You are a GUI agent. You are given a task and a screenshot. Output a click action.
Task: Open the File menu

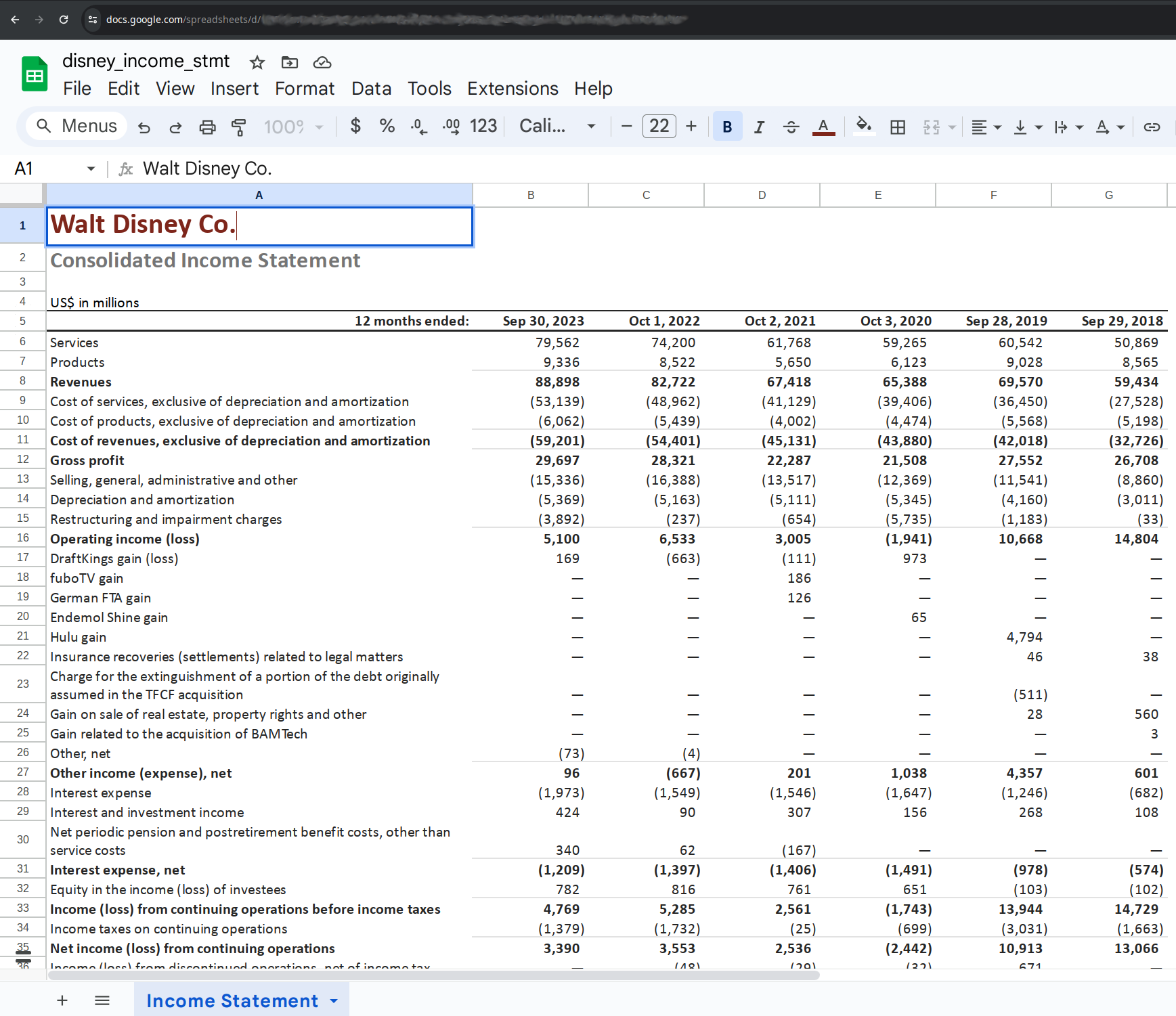[77, 89]
